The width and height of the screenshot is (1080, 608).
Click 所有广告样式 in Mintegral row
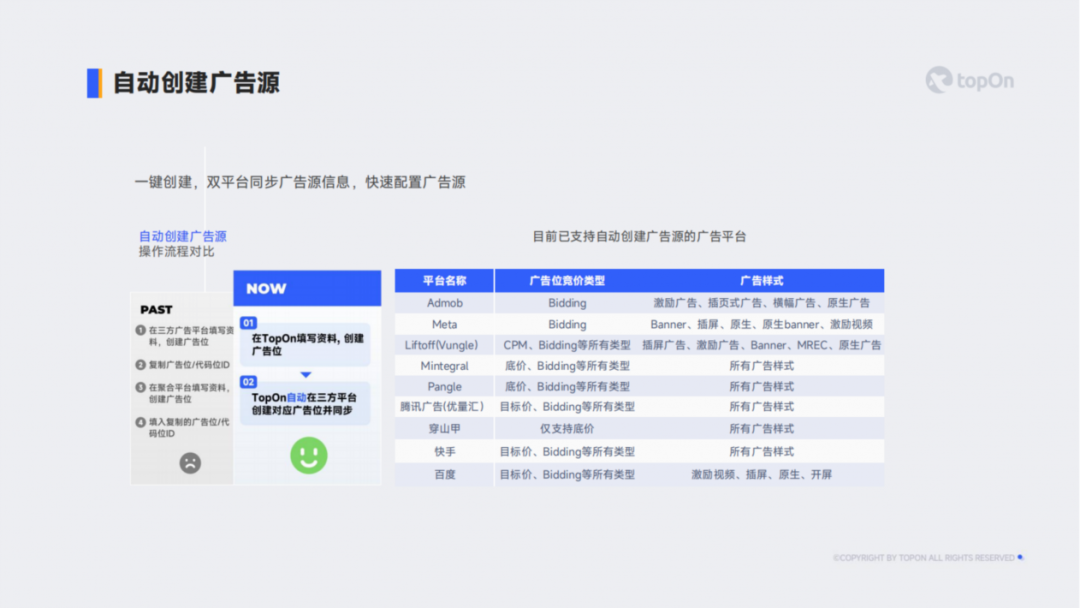point(761,366)
